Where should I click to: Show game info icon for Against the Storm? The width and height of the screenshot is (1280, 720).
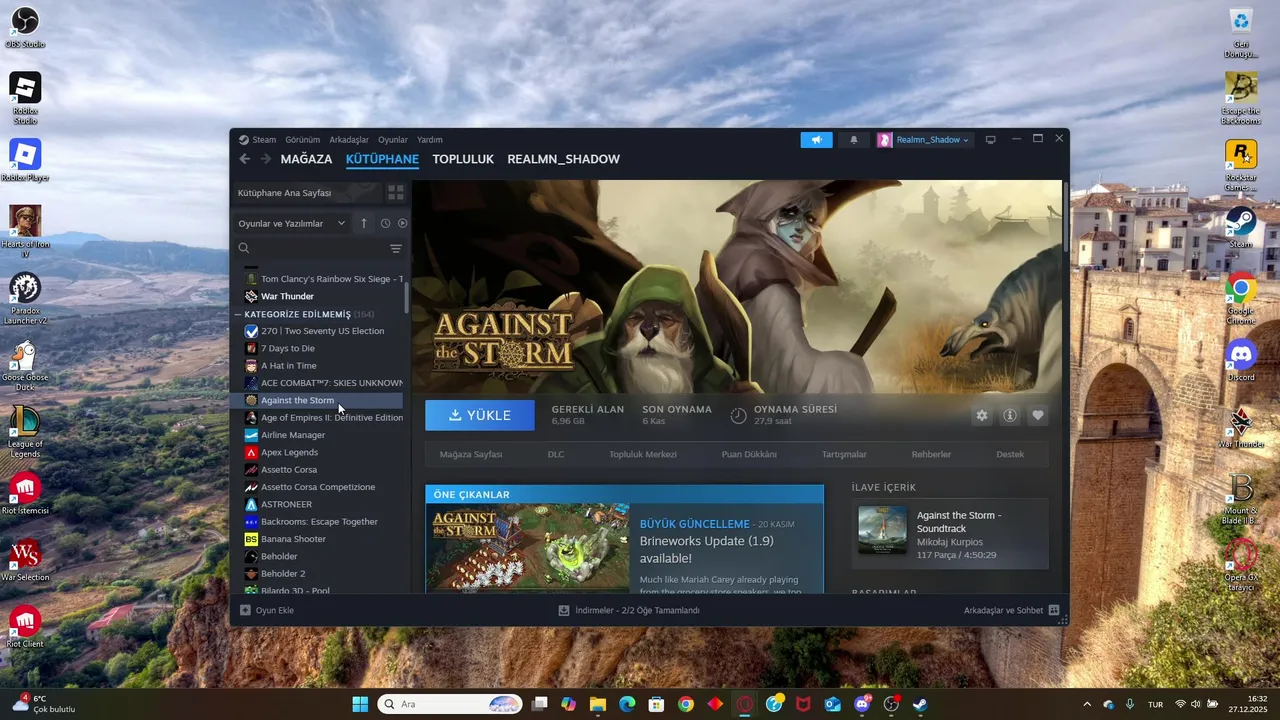[x=1010, y=415]
